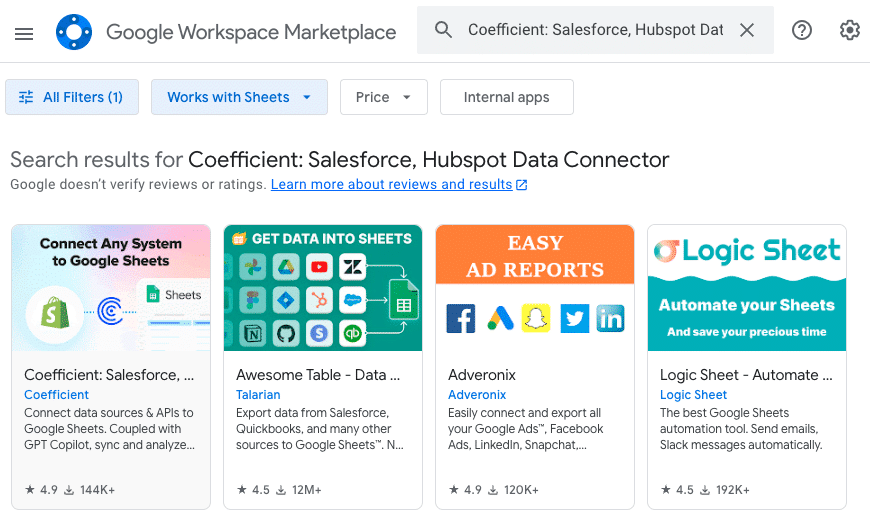Click the green Sheets icon in Awesome Table banner
Image resolution: width=870 pixels, height=529 pixels.
pyautogui.click(x=403, y=300)
